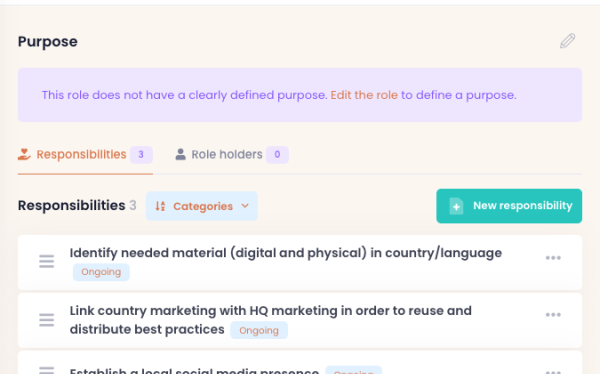Viewport: 600px width, 374px height.
Task: Click the count badge 0 on Role holders tab
Action: point(277,155)
